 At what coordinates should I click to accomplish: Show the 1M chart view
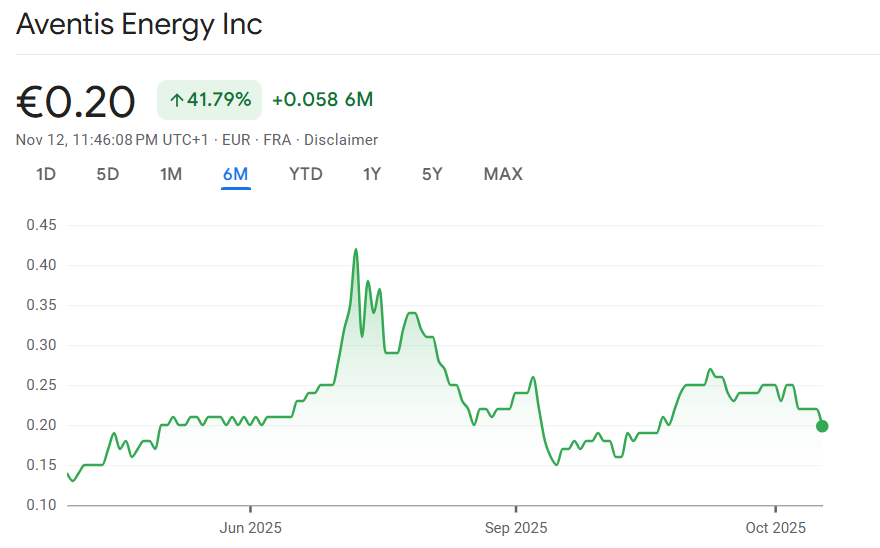pos(171,174)
